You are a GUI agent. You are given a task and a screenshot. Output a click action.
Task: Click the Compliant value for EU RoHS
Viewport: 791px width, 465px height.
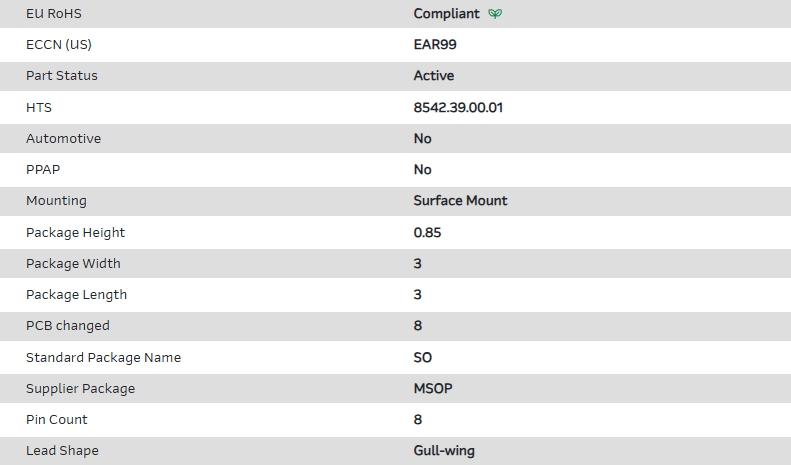pyautogui.click(x=447, y=14)
